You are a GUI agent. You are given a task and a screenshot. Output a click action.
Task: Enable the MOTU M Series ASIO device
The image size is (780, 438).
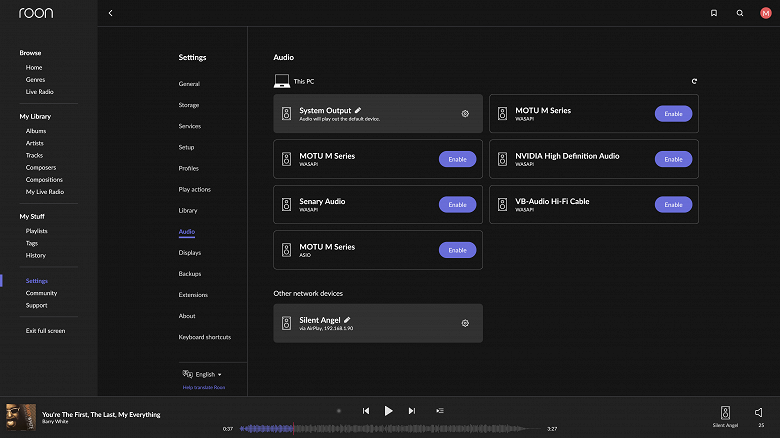tap(457, 250)
